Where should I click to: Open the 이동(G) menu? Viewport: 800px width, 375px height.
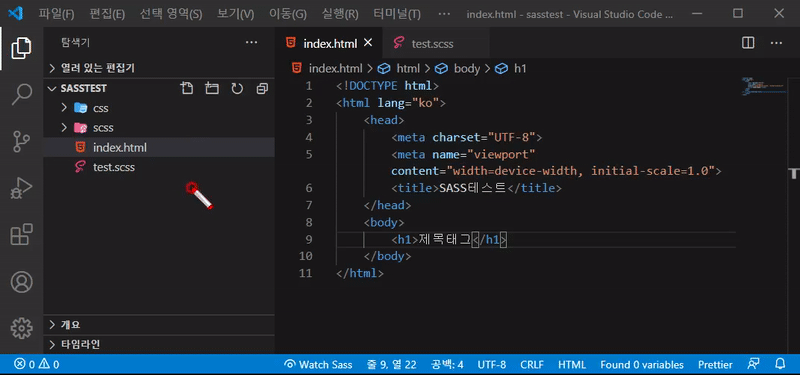coord(288,14)
